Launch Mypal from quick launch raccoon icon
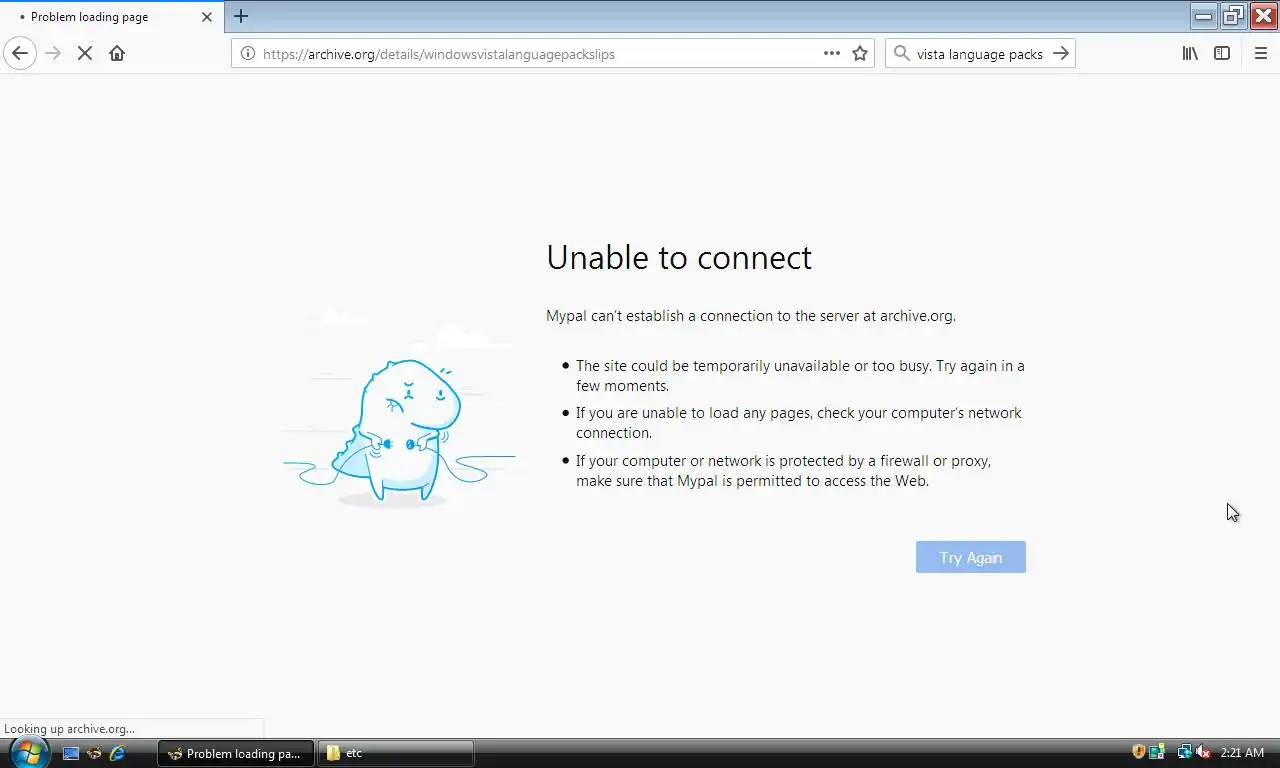The height and width of the screenshot is (768, 1280). tap(94, 753)
